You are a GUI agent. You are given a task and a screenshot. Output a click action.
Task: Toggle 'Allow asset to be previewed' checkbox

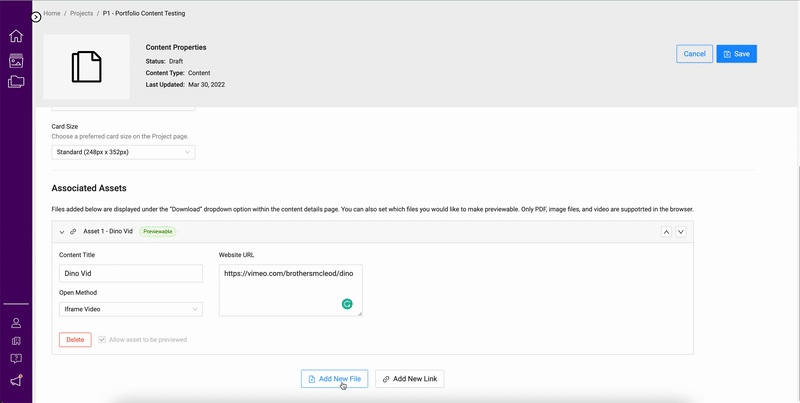pos(103,340)
